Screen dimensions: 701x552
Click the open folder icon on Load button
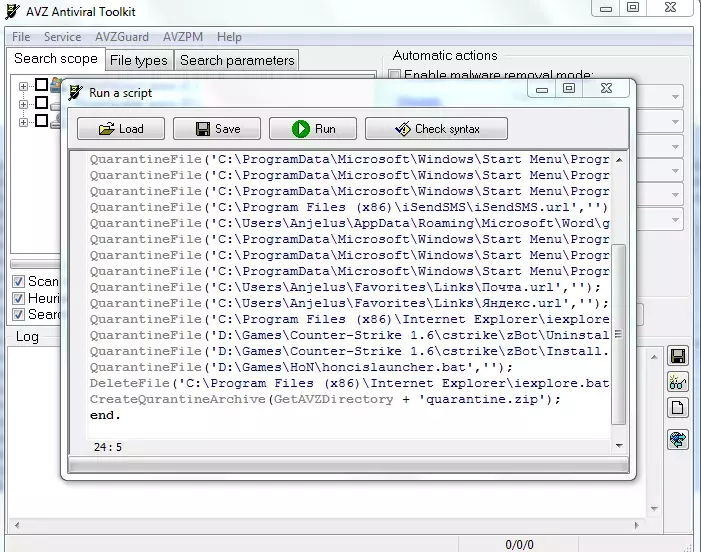pyautogui.click(x=106, y=129)
